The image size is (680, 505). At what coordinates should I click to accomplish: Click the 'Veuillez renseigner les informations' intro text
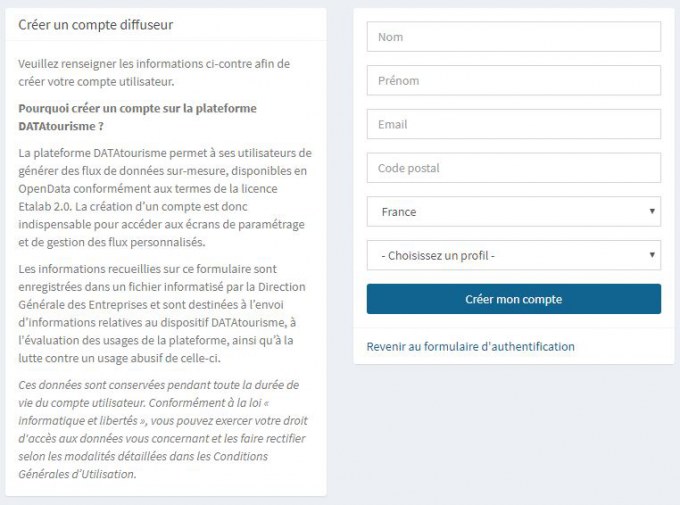pyautogui.click(x=154, y=72)
